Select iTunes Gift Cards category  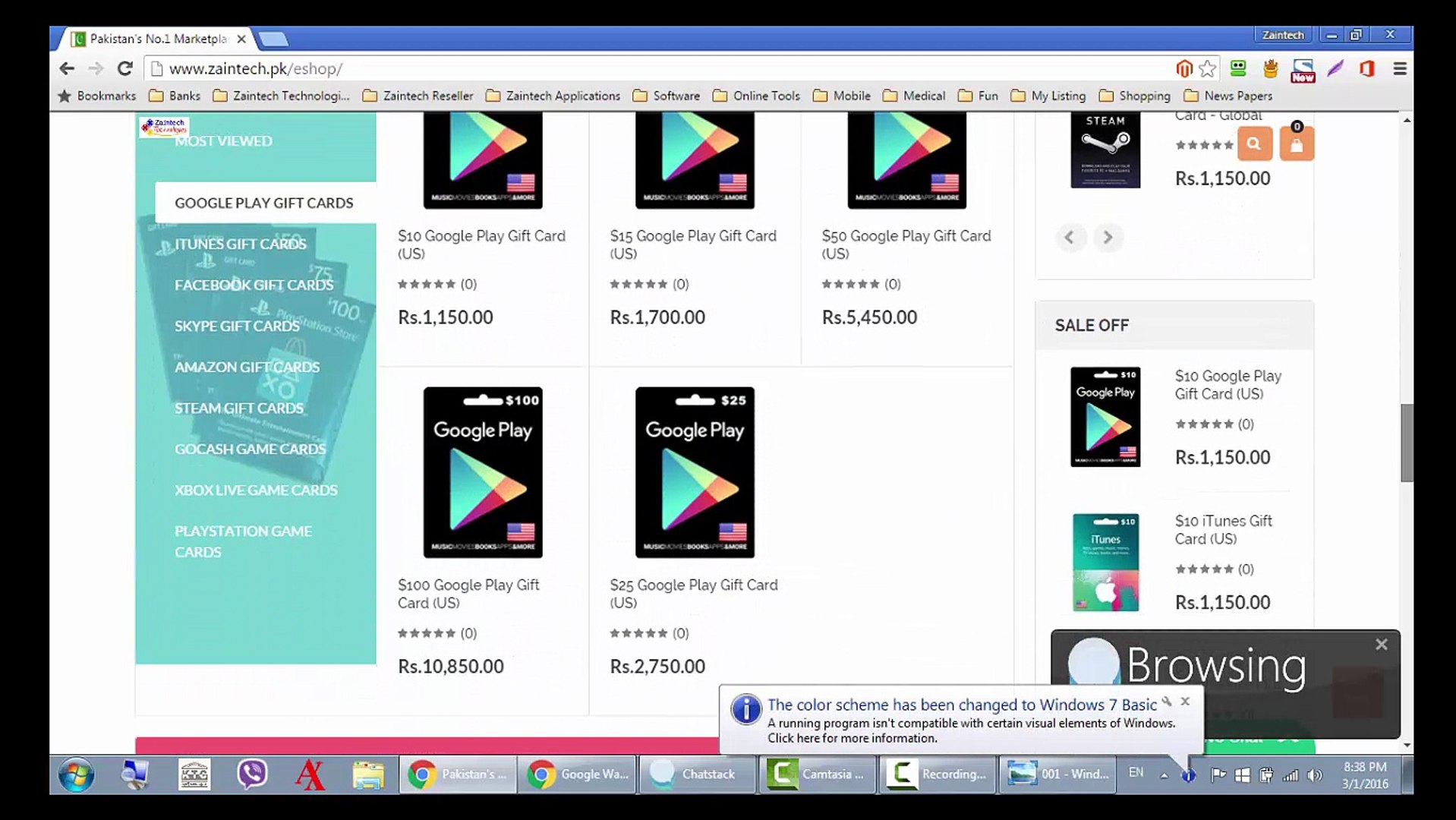click(x=241, y=244)
